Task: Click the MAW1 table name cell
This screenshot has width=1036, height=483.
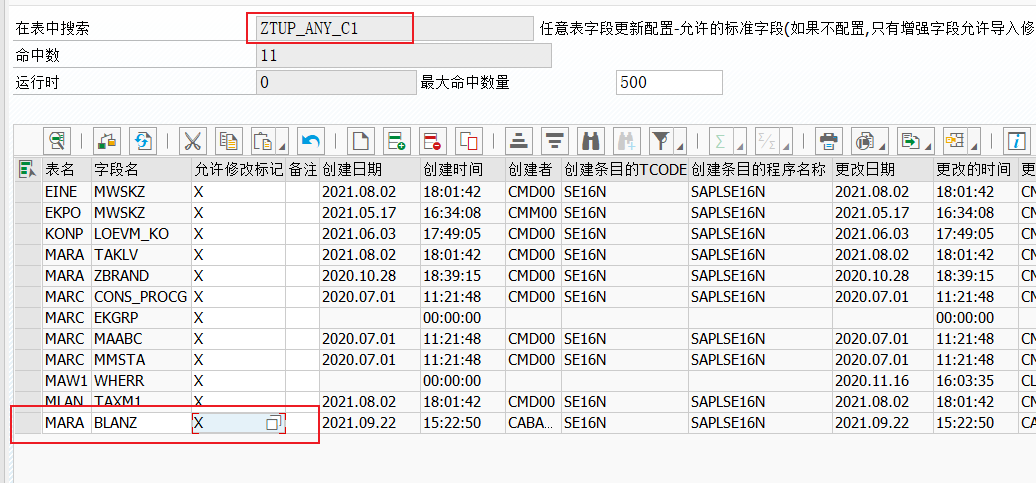Action: [x=67, y=381]
